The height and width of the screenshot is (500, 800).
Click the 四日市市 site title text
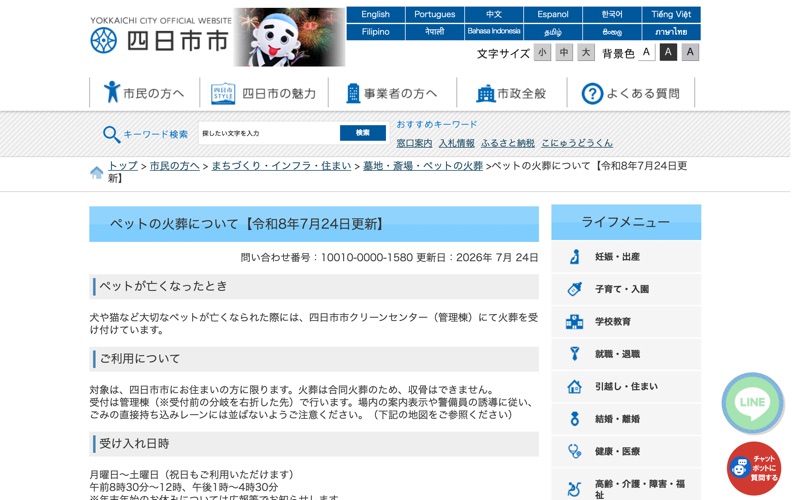point(177,41)
